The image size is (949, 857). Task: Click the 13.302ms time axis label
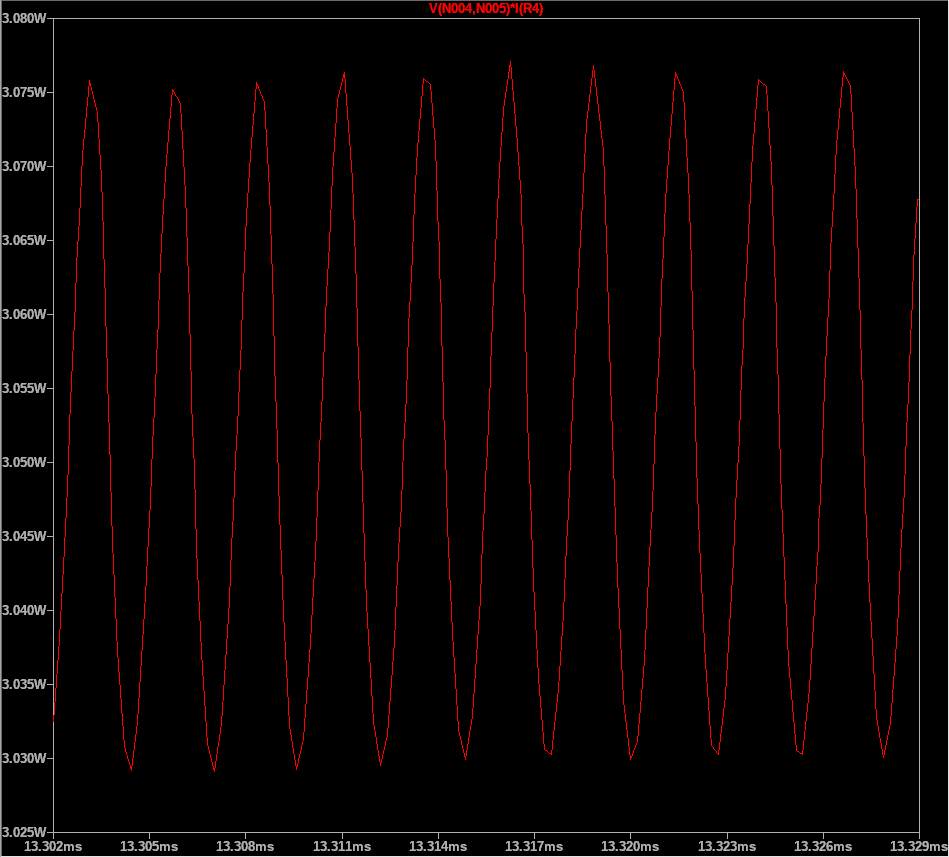pyautogui.click(x=53, y=846)
